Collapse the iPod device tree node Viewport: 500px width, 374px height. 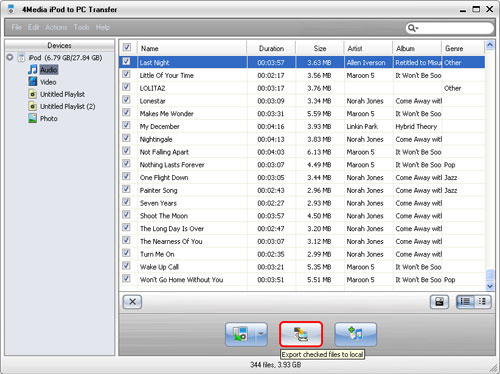pyautogui.click(x=10, y=57)
